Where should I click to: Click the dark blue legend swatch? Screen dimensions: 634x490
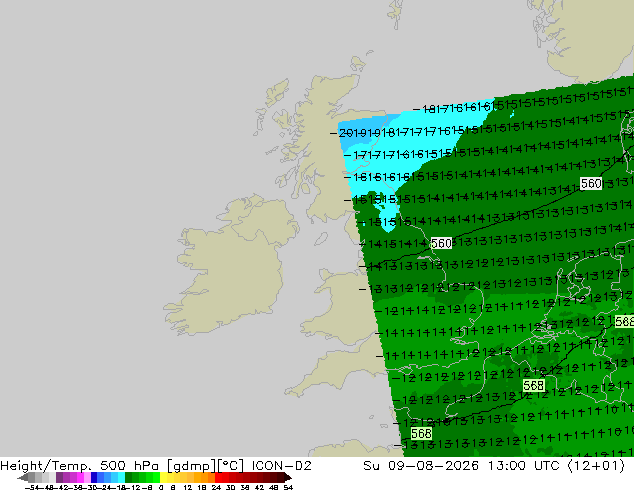pos(94,478)
